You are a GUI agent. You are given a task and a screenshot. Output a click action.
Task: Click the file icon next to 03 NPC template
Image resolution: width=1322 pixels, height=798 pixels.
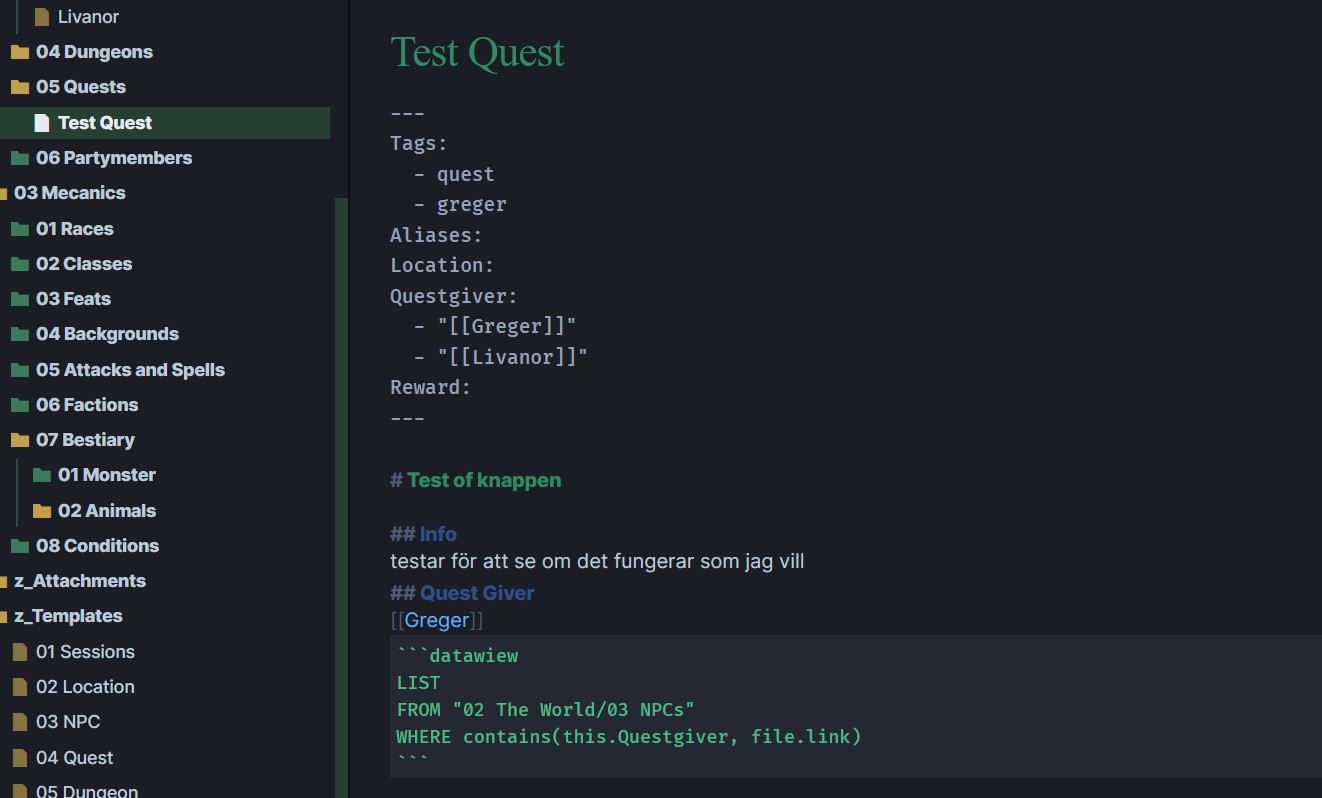pos(20,722)
